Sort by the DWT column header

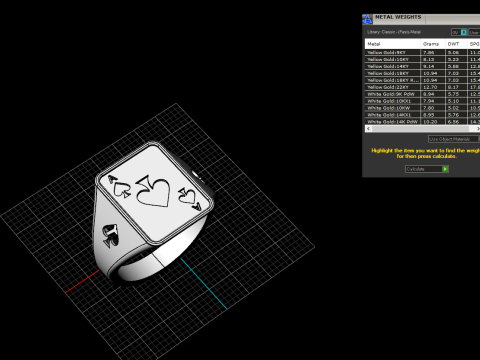pos(456,44)
